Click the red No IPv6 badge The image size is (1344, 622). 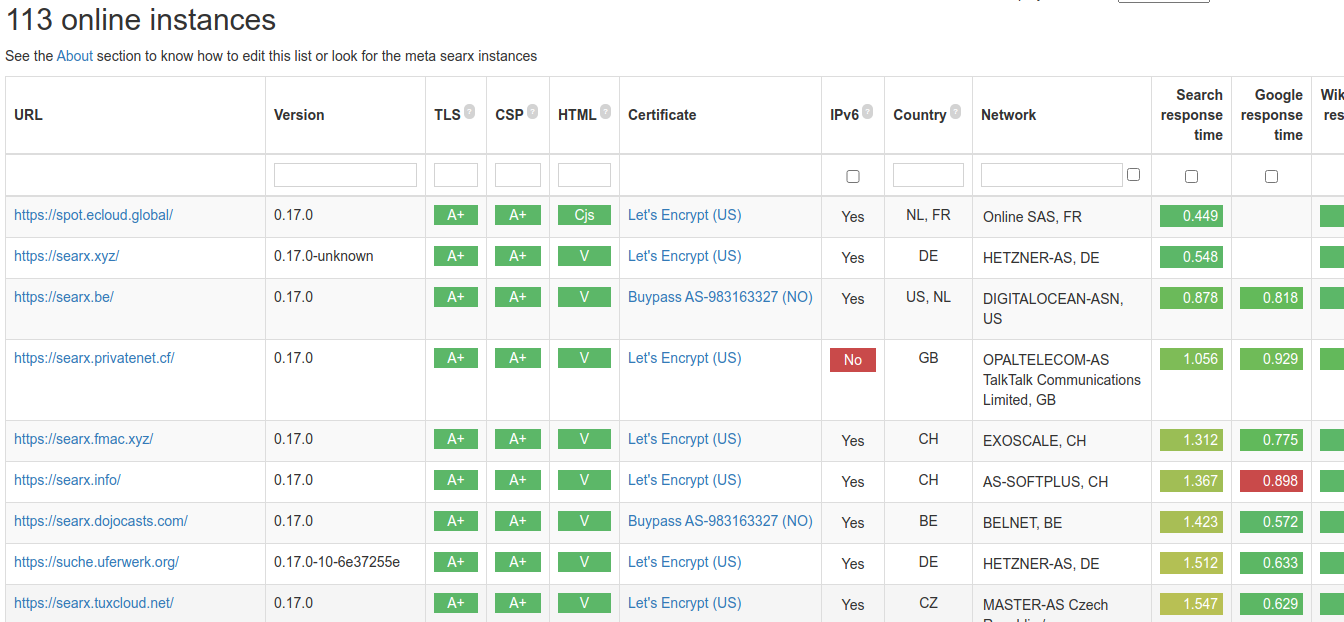(x=853, y=360)
